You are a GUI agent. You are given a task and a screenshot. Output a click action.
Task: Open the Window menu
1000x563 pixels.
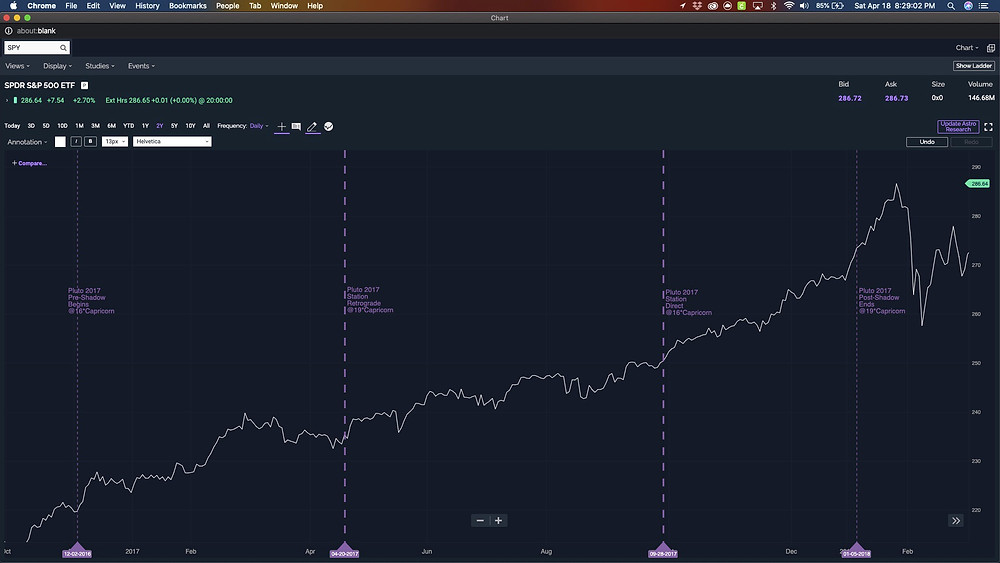point(284,6)
